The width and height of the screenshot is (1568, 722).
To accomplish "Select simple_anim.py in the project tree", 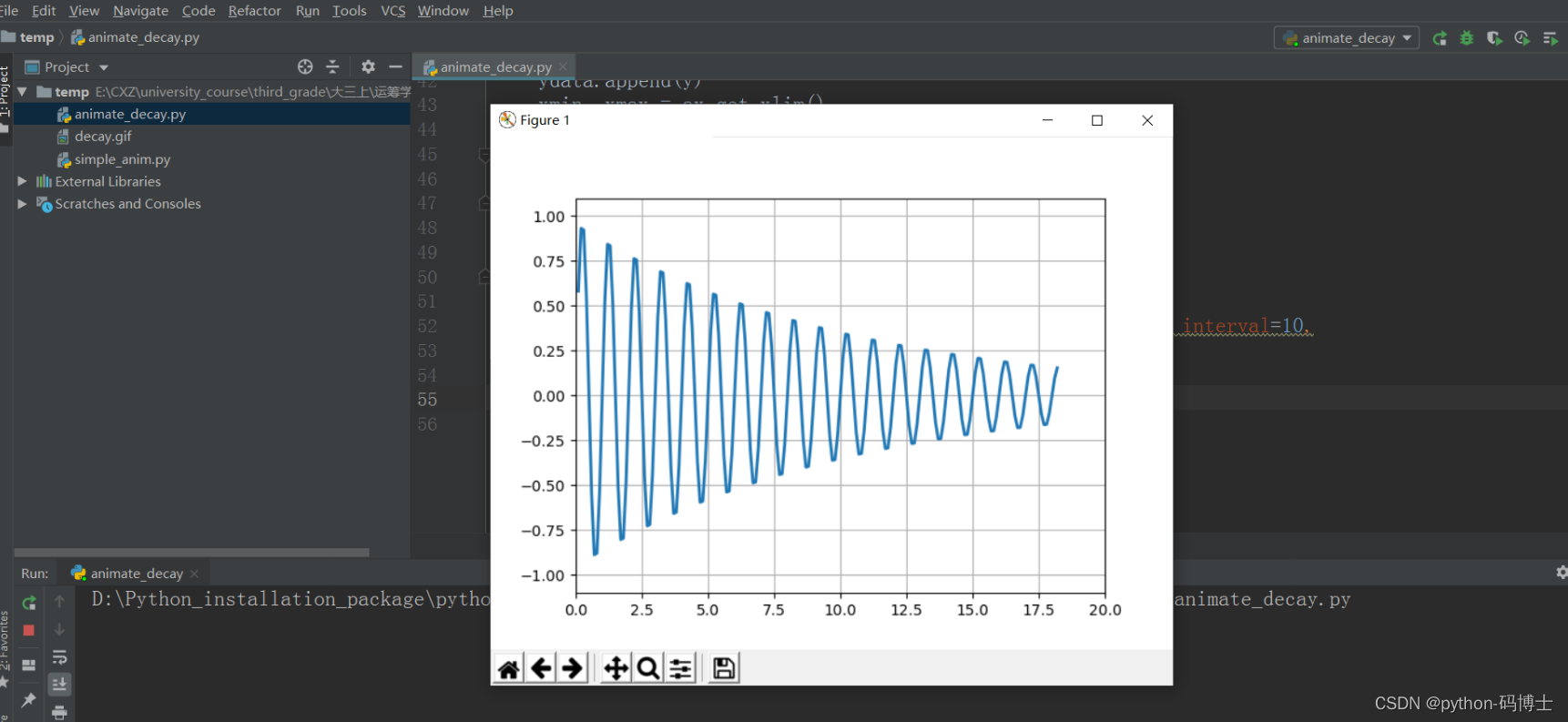I will (122, 159).
